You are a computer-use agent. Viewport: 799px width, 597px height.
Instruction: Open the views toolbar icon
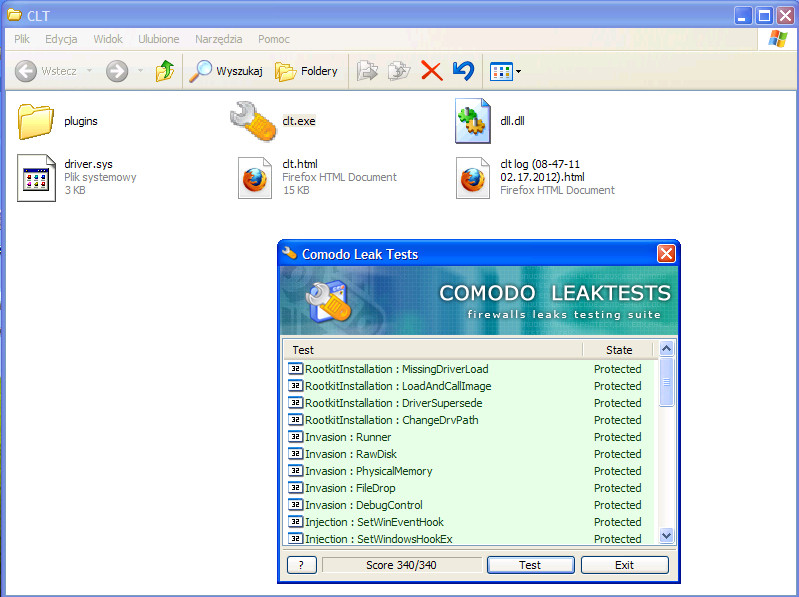click(x=501, y=71)
